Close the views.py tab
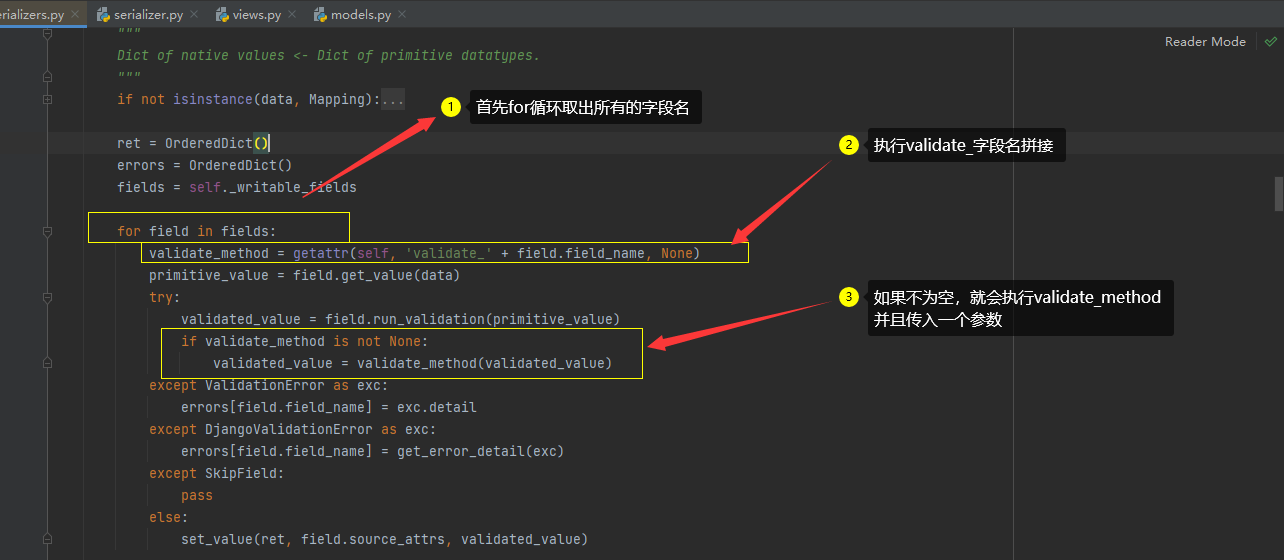 coord(290,15)
